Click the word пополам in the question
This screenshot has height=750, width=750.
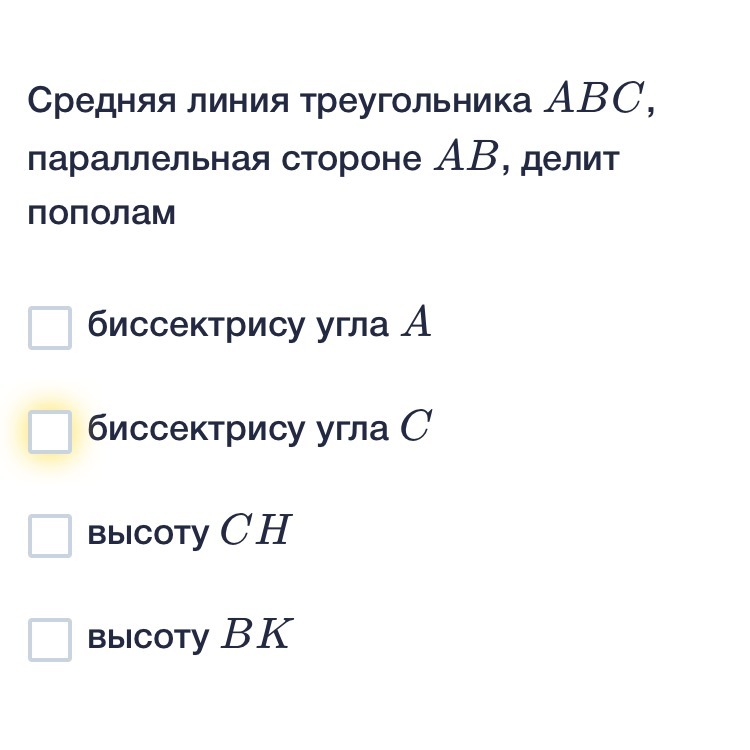point(101,213)
